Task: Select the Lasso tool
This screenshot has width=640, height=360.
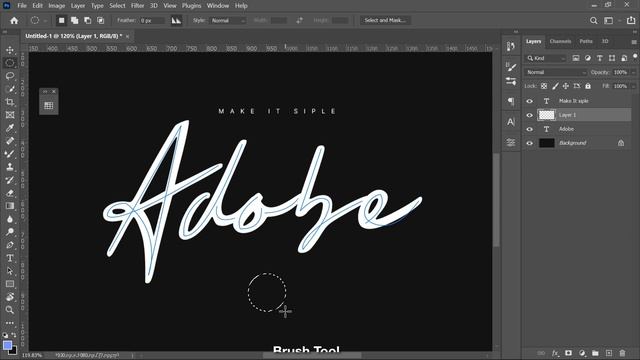Action: click(10, 76)
